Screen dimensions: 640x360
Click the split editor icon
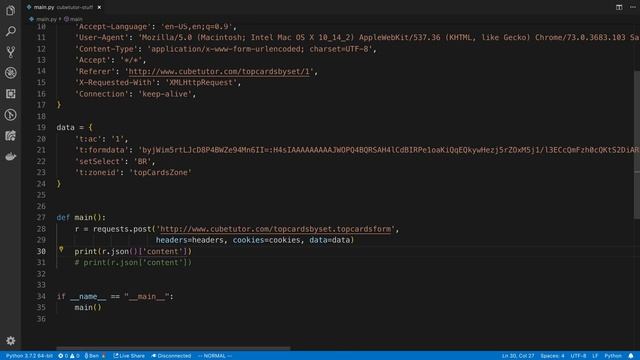(x=619, y=7)
